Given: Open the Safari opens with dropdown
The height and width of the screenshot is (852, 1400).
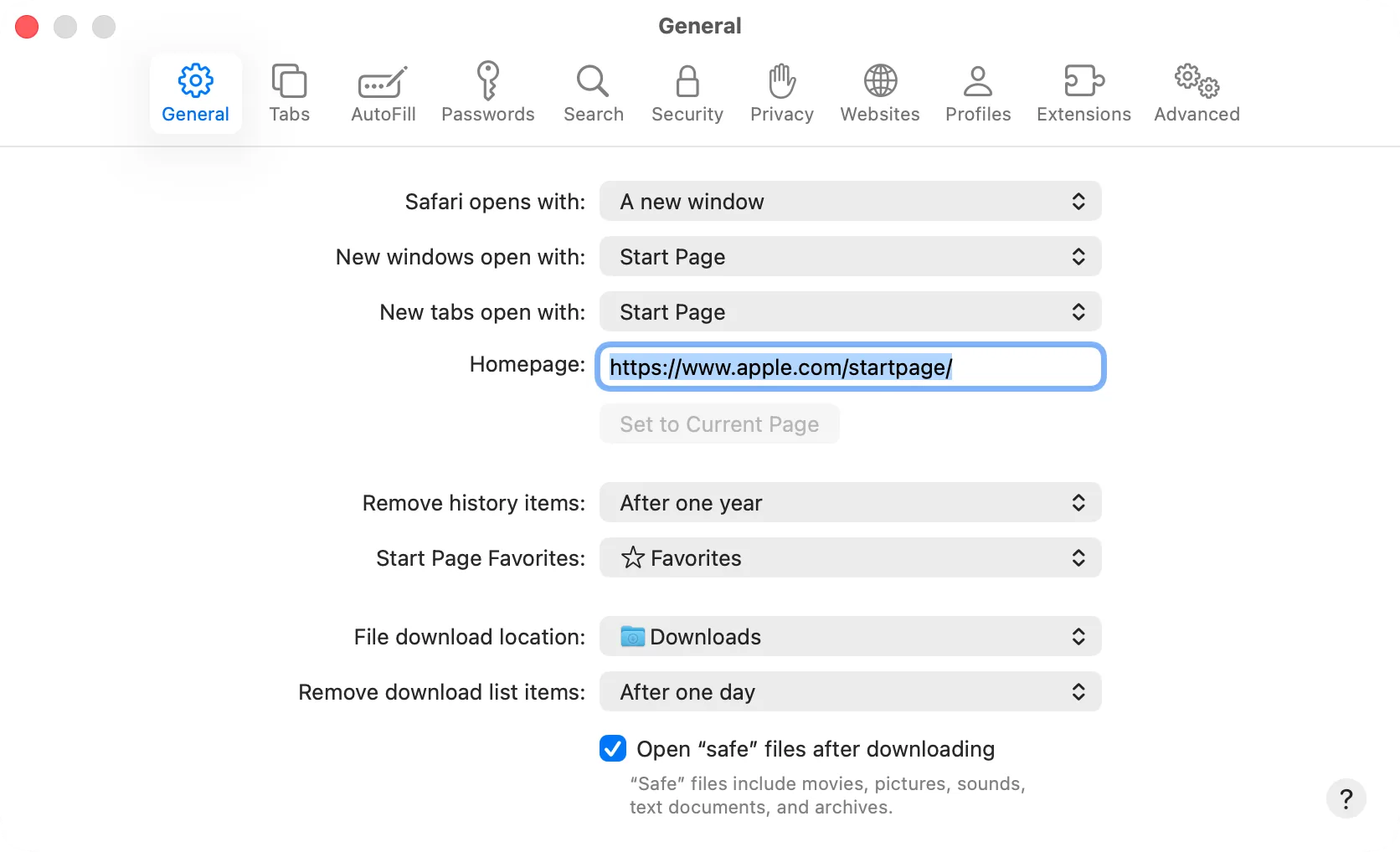Looking at the screenshot, I should coord(850,202).
